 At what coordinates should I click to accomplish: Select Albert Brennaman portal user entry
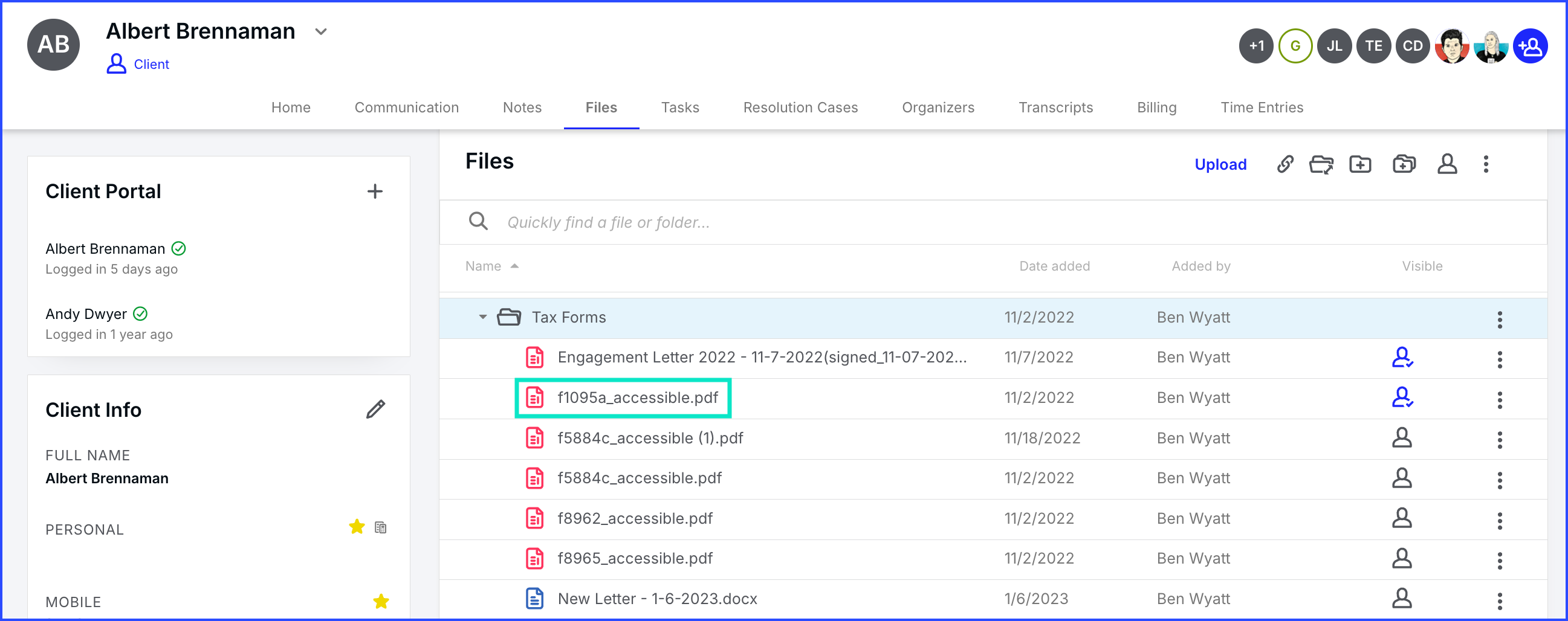point(105,249)
